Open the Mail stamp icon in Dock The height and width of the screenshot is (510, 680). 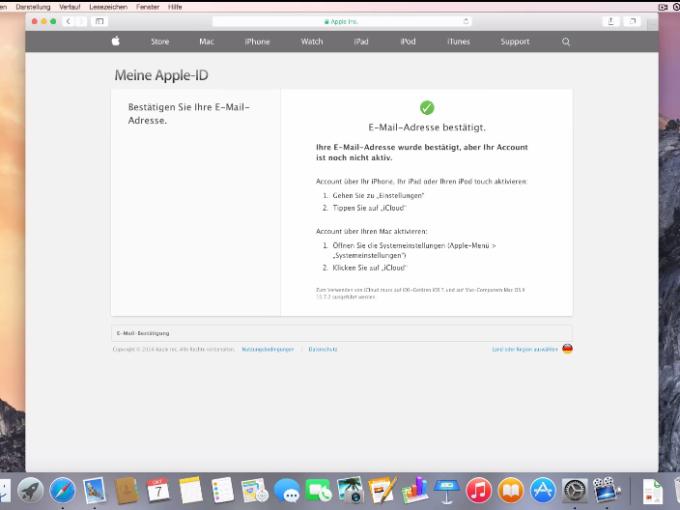[x=95, y=490]
